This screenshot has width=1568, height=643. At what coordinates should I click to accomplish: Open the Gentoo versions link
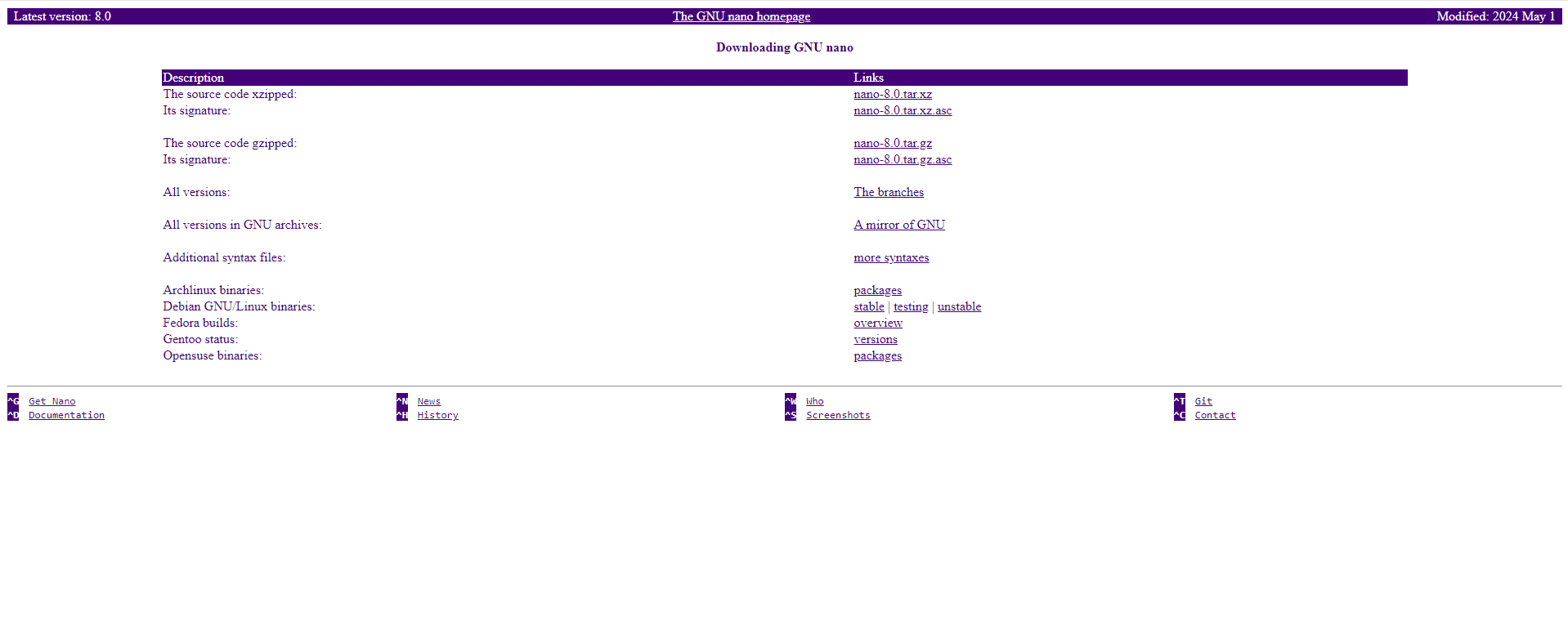click(876, 339)
